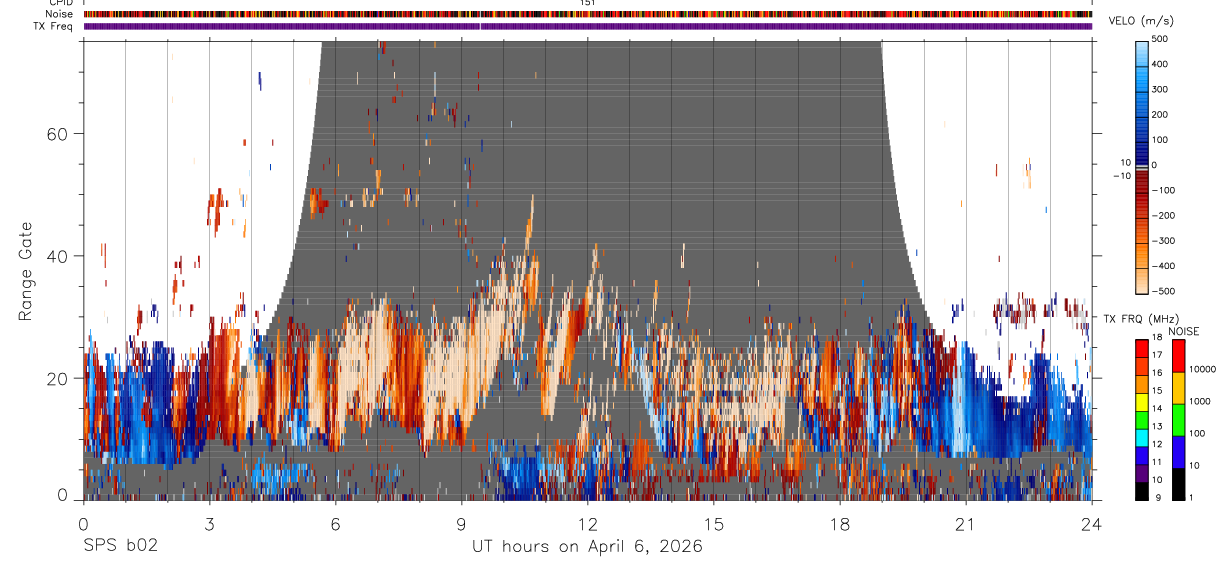Click the green 13-14 MHz TX frequency swatch
1228x567 pixels.
pyautogui.click(x=1142, y=420)
